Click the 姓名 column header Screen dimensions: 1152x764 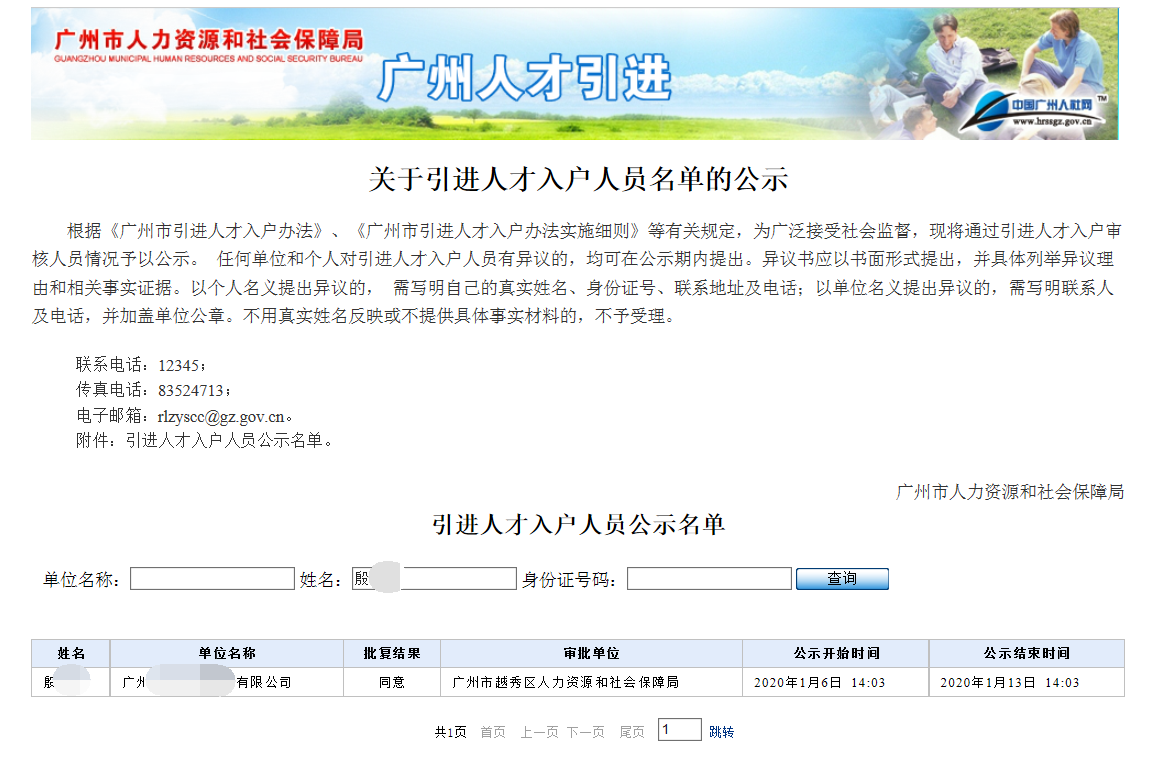click(x=71, y=653)
